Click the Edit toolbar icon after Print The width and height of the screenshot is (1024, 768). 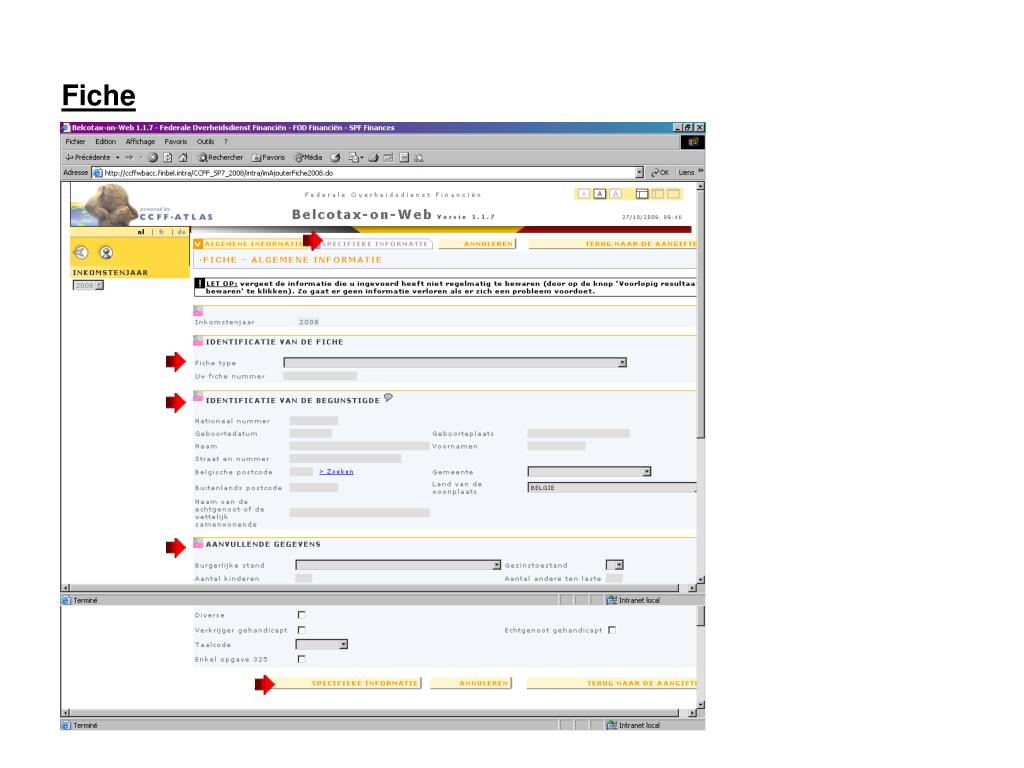coord(389,157)
